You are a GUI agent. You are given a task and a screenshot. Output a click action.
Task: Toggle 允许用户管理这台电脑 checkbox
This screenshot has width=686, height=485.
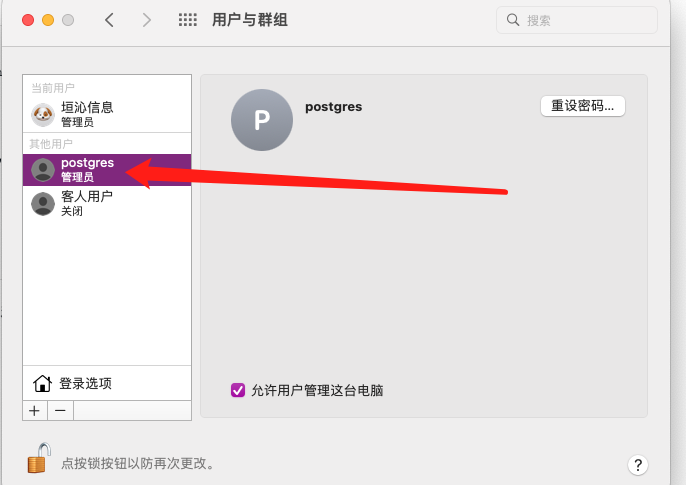[238, 390]
